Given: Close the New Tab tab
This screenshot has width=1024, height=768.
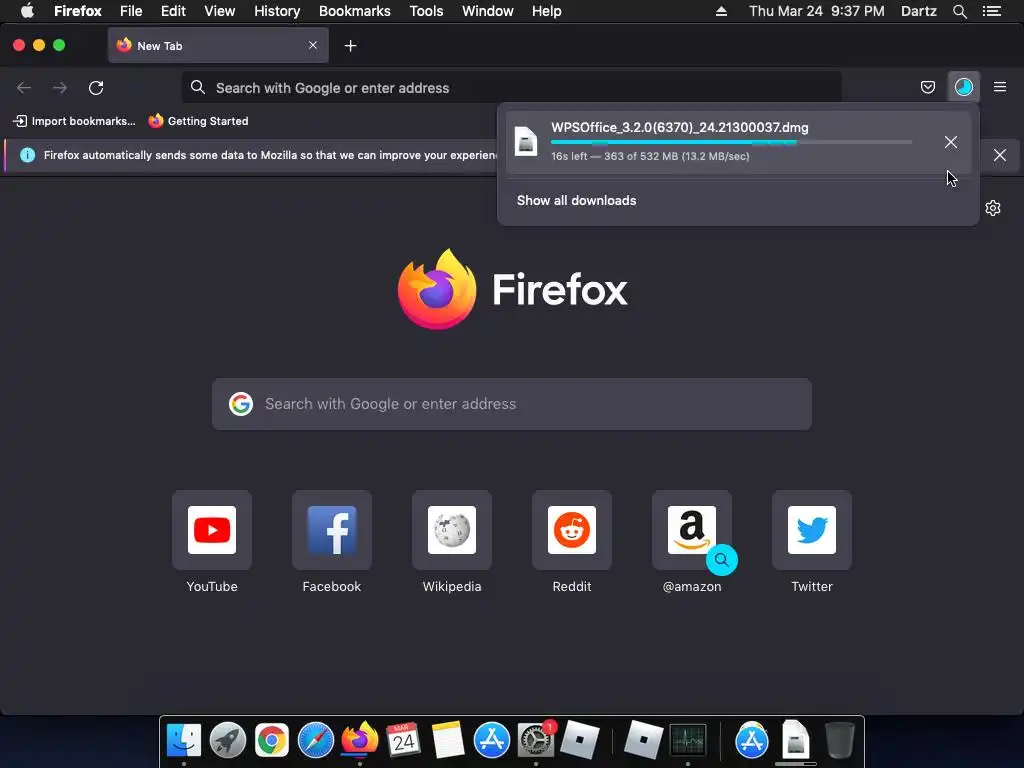Looking at the screenshot, I should [x=313, y=45].
